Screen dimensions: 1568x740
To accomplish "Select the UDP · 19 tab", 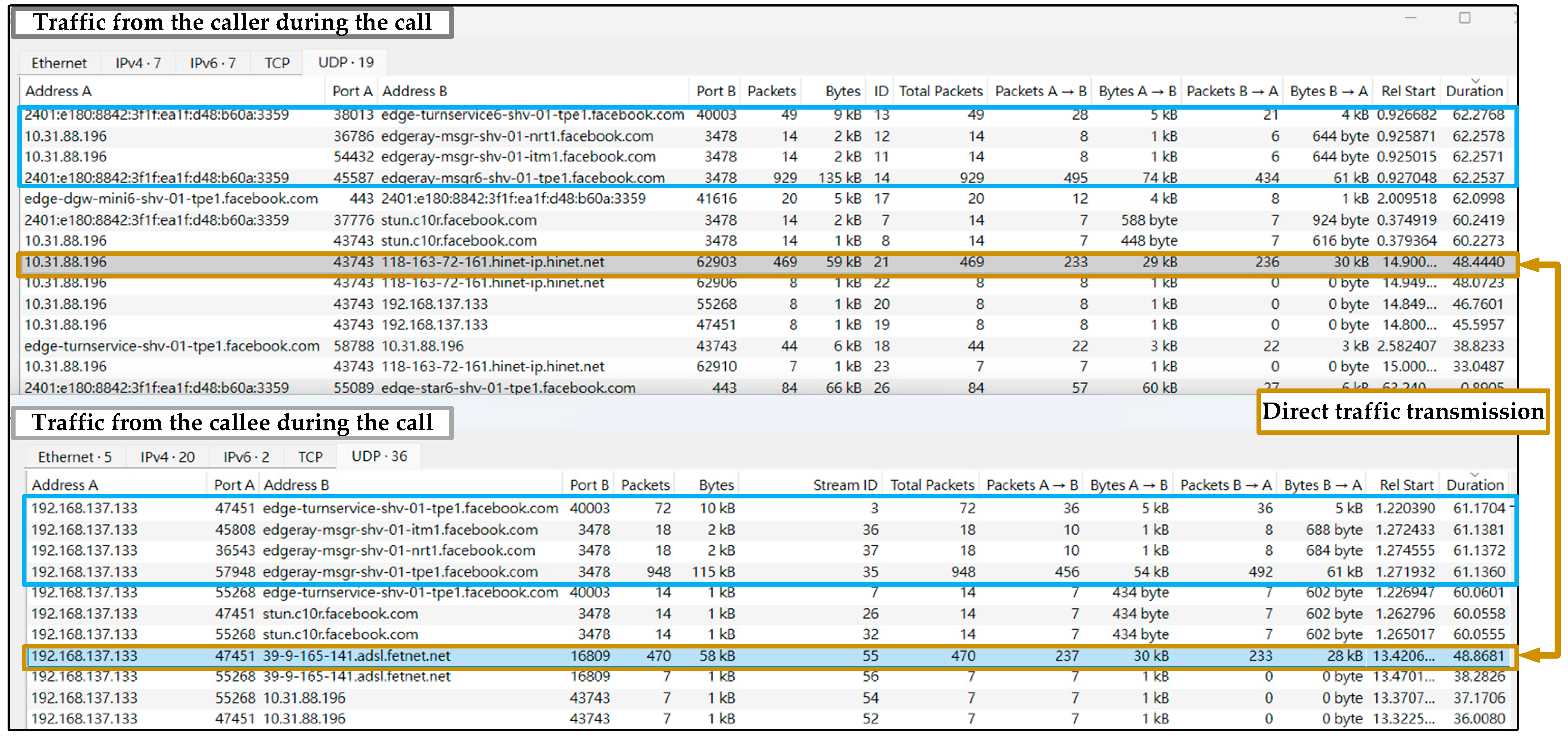I will coord(346,63).
